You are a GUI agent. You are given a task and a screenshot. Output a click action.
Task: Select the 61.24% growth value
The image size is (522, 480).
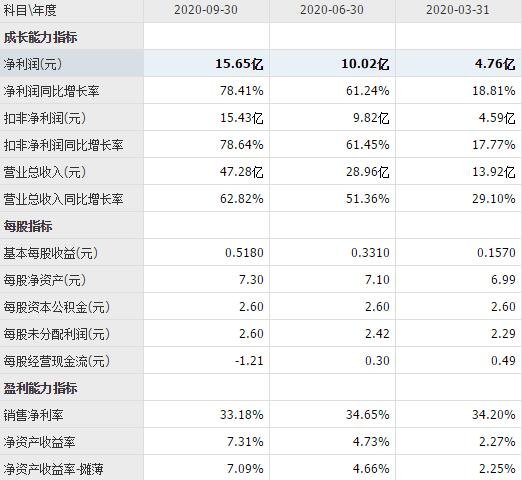368,91
